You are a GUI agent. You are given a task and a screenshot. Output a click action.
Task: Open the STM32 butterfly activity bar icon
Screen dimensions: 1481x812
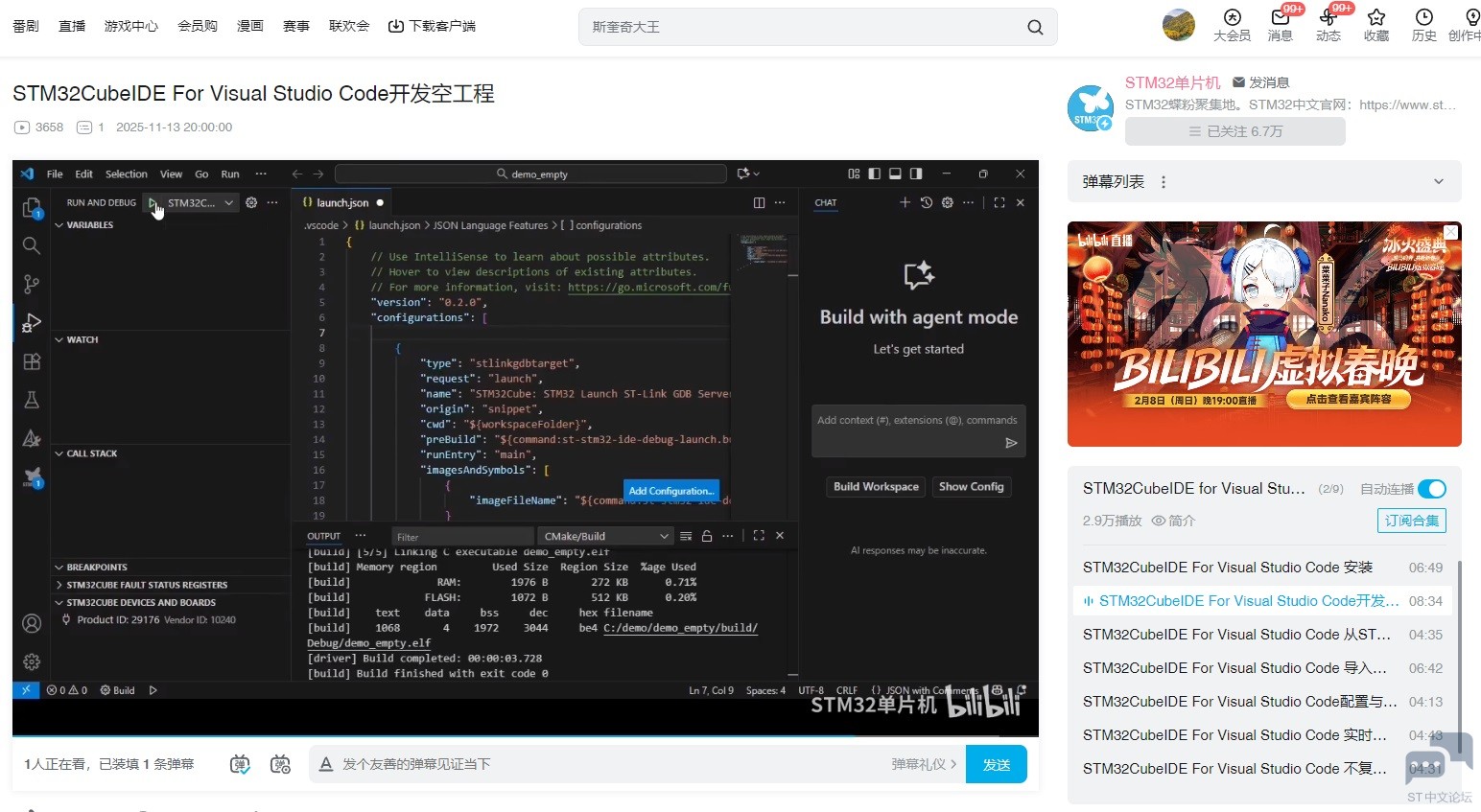pos(32,476)
